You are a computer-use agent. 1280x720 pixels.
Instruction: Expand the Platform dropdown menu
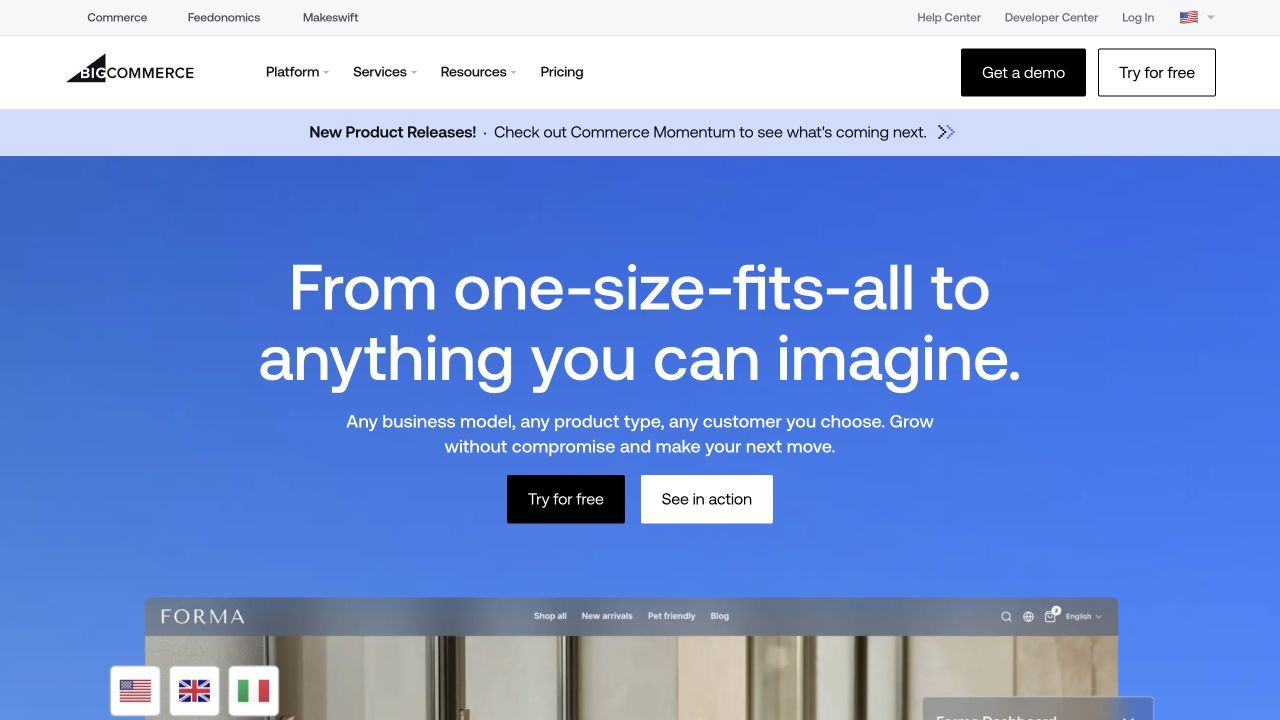[297, 72]
